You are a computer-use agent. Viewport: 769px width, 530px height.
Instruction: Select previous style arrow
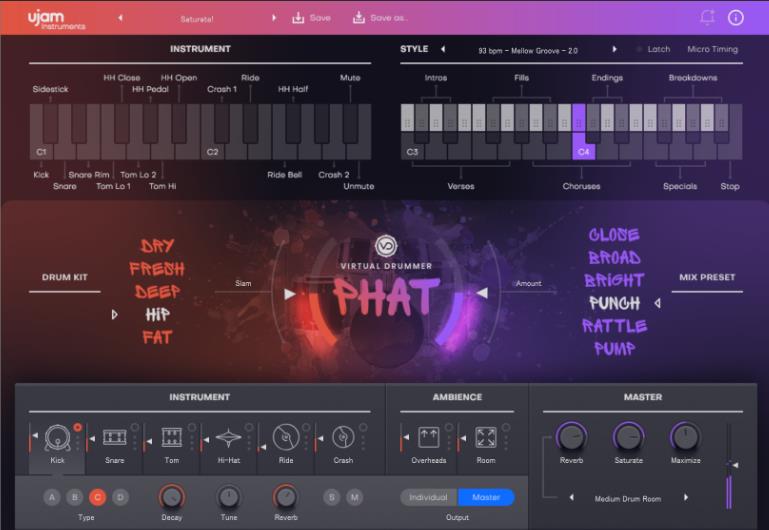pos(443,49)
